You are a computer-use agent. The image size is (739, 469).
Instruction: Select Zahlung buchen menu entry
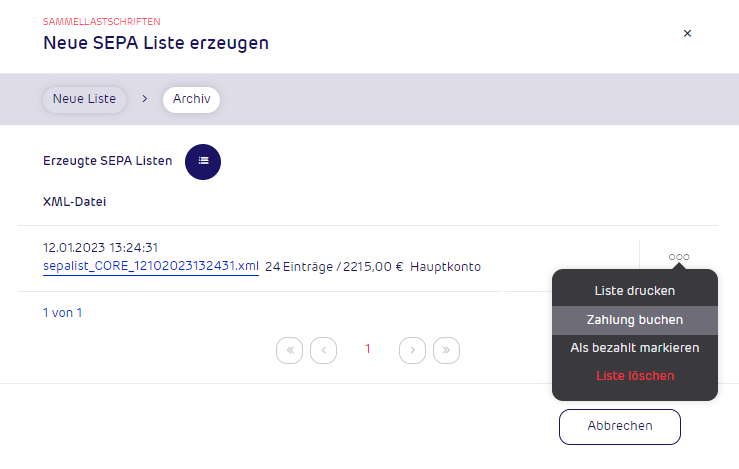point(635,320)
